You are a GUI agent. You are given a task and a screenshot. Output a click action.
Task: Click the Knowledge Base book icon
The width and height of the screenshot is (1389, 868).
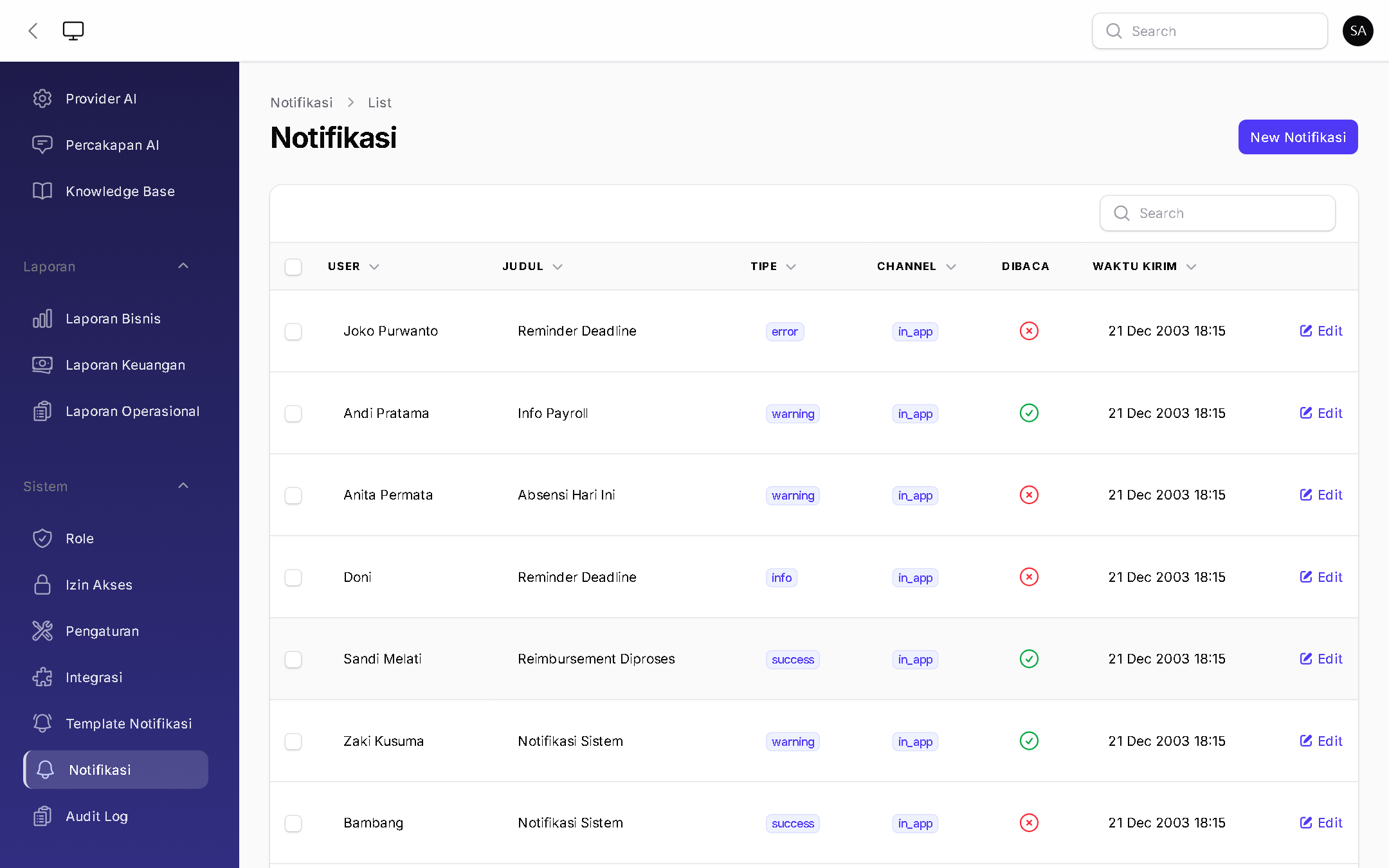coord(42,191)
